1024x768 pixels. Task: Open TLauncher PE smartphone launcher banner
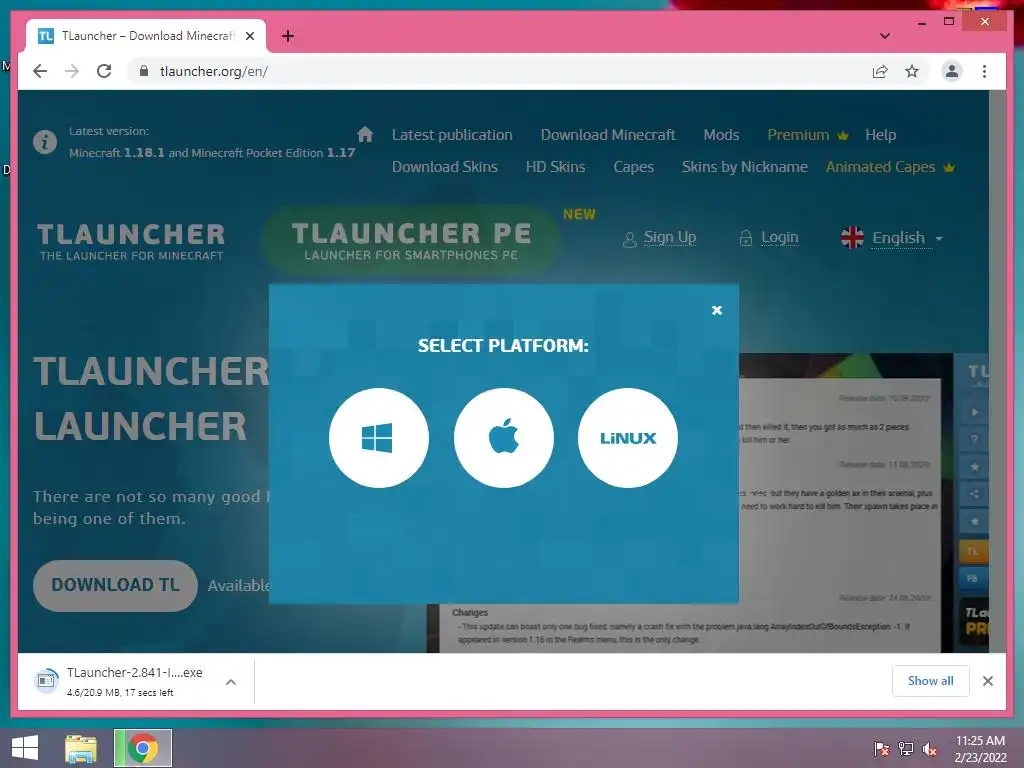[x=411, y=240]
